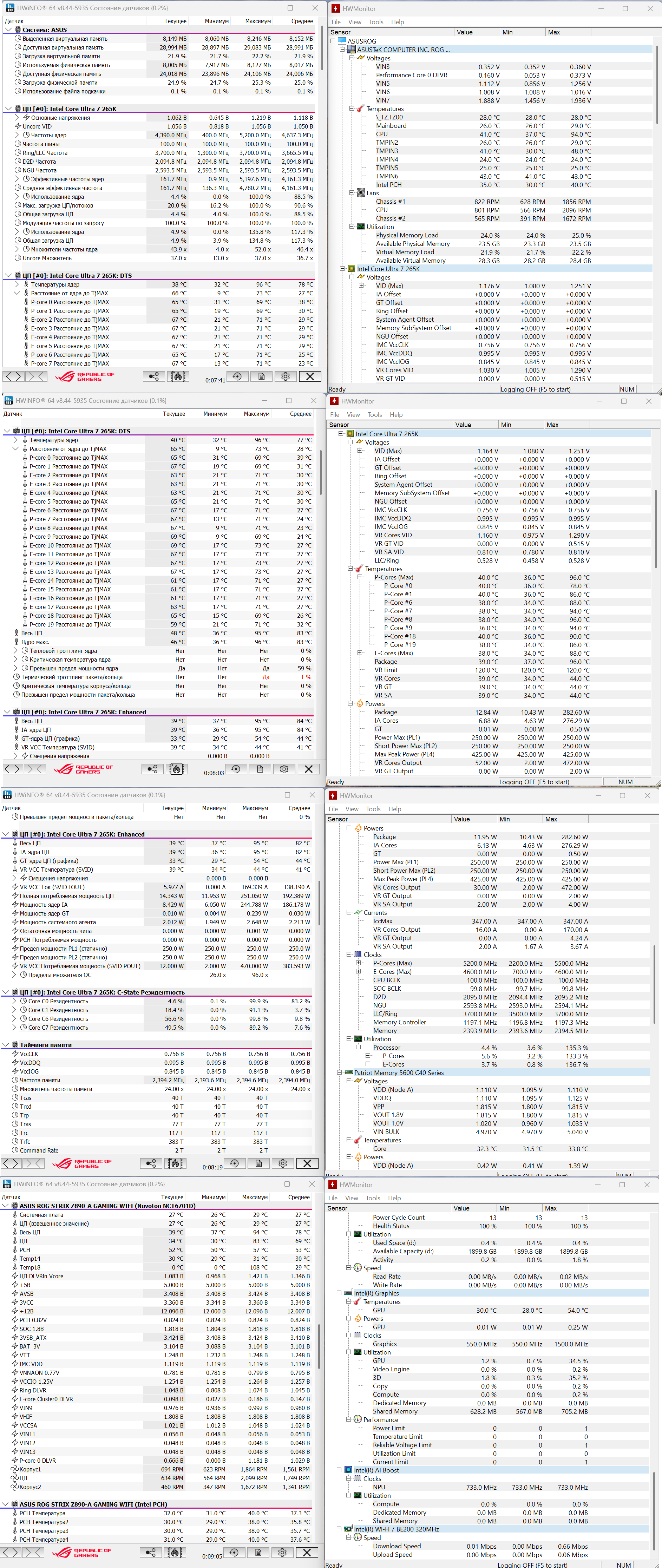Click the expand-columns arrows in HWiNFO showing 0:09:05
Image resolution: width=662 pixels, height=1568 pixels.
click(x=10, y=1552)
